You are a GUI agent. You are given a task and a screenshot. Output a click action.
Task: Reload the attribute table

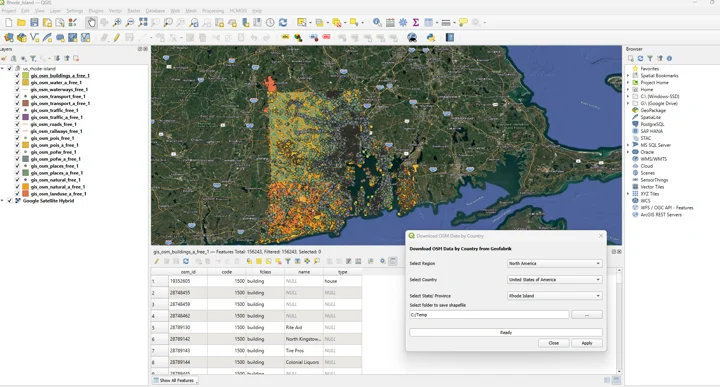pyautogui.click(x=186, y=261)
